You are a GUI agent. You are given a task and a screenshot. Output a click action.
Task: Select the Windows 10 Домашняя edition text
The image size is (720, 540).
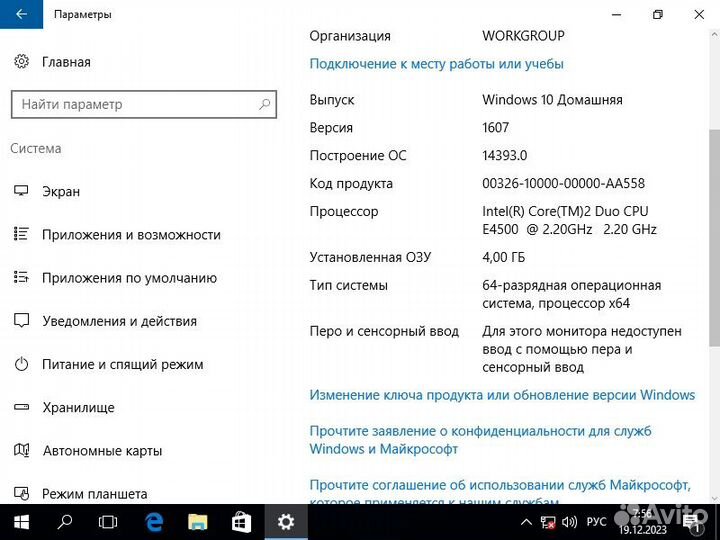[x=552, y=100]
